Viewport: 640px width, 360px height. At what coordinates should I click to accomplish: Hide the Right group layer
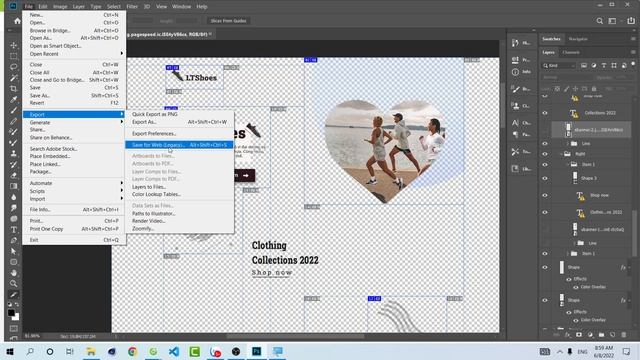[545, 154]
